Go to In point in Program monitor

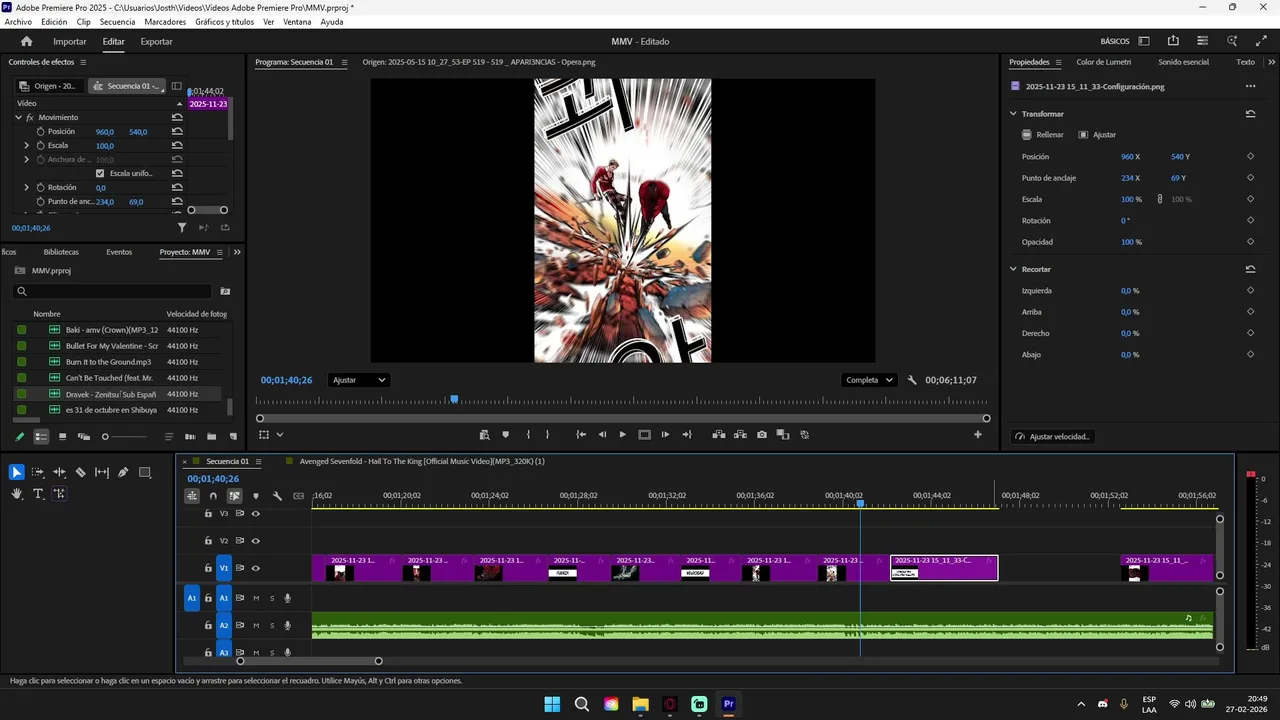coord(581,435)
